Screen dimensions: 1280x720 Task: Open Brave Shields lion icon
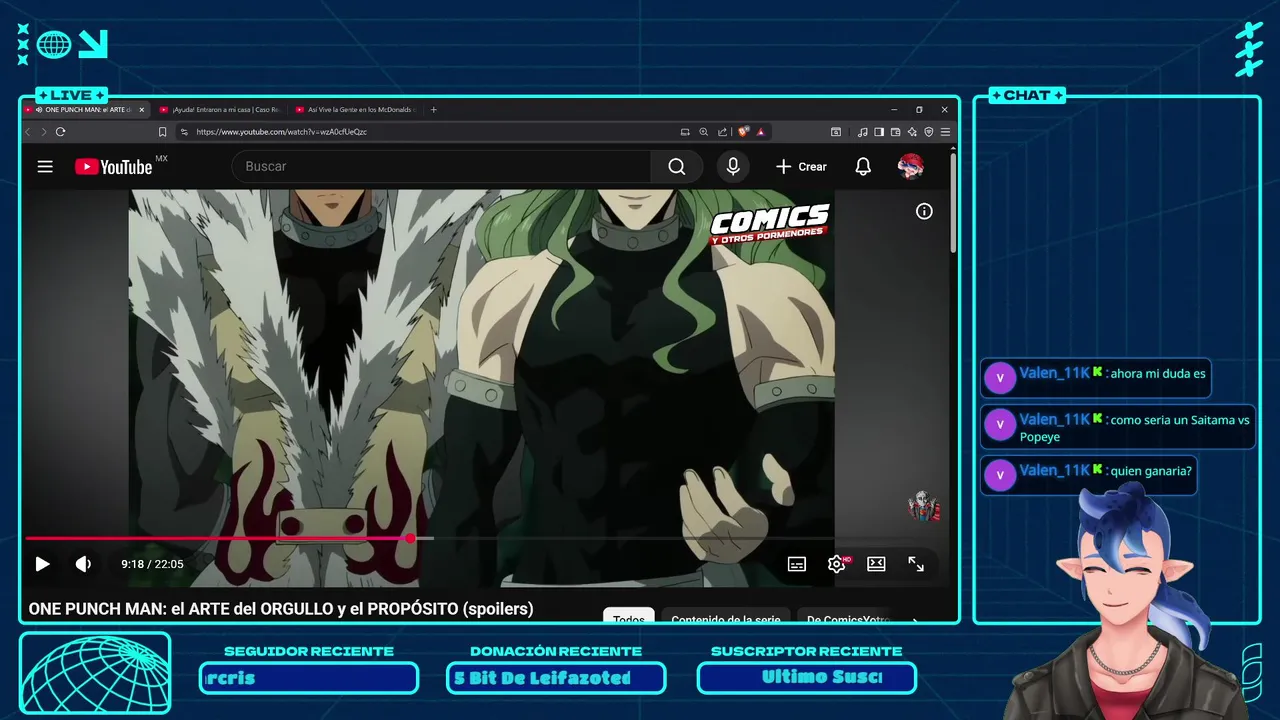(x=744, y=132)
